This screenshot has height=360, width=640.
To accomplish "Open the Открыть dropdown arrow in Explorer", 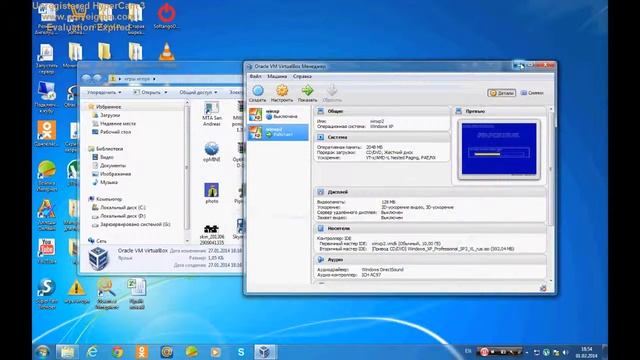I will coord(166,93).
